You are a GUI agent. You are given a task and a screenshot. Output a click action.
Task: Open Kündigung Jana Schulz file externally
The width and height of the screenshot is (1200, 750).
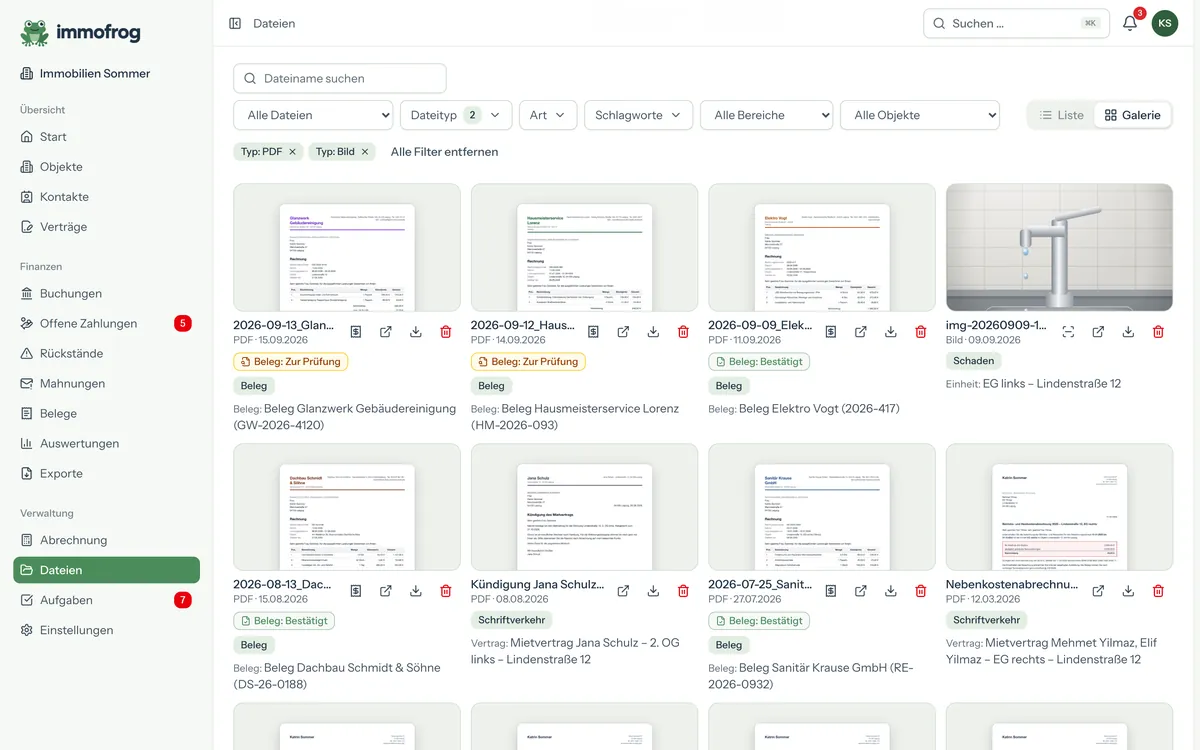click(623, 591)
